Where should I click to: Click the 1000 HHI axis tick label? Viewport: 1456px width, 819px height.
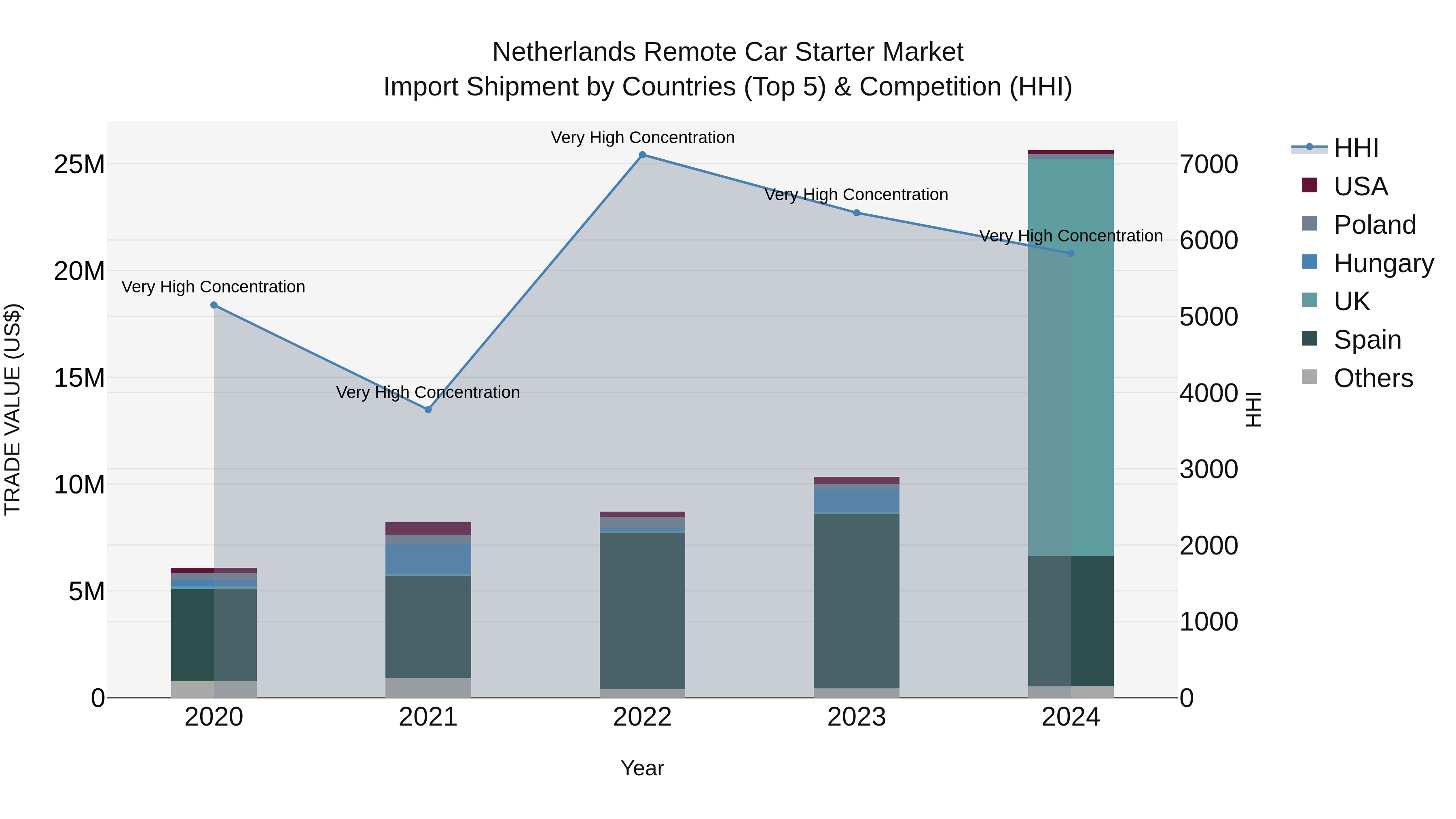coord(1209,622)
